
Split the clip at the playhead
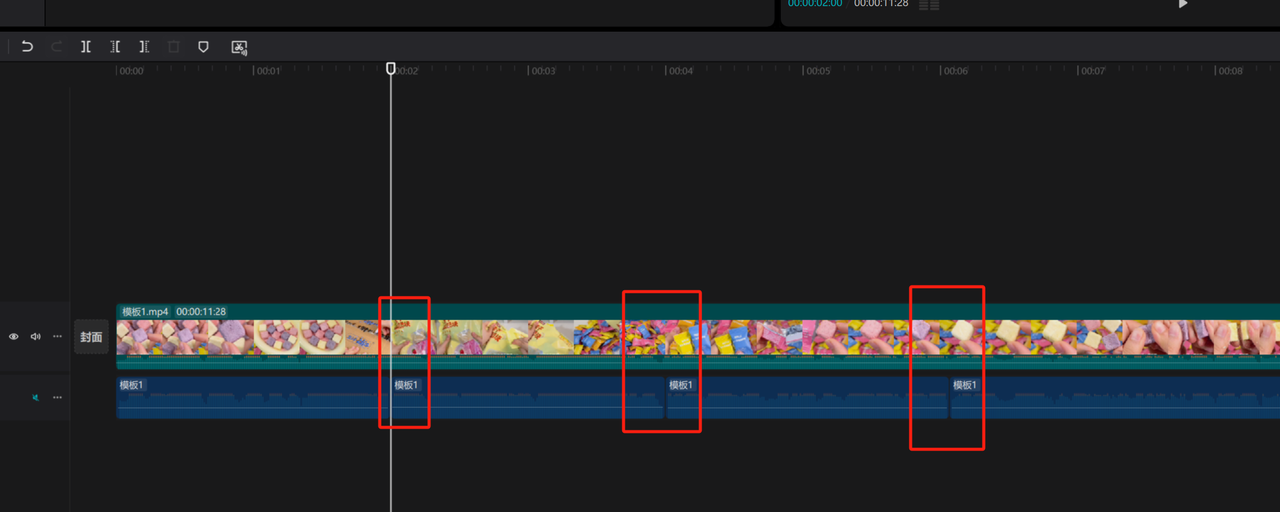point(86,47)
